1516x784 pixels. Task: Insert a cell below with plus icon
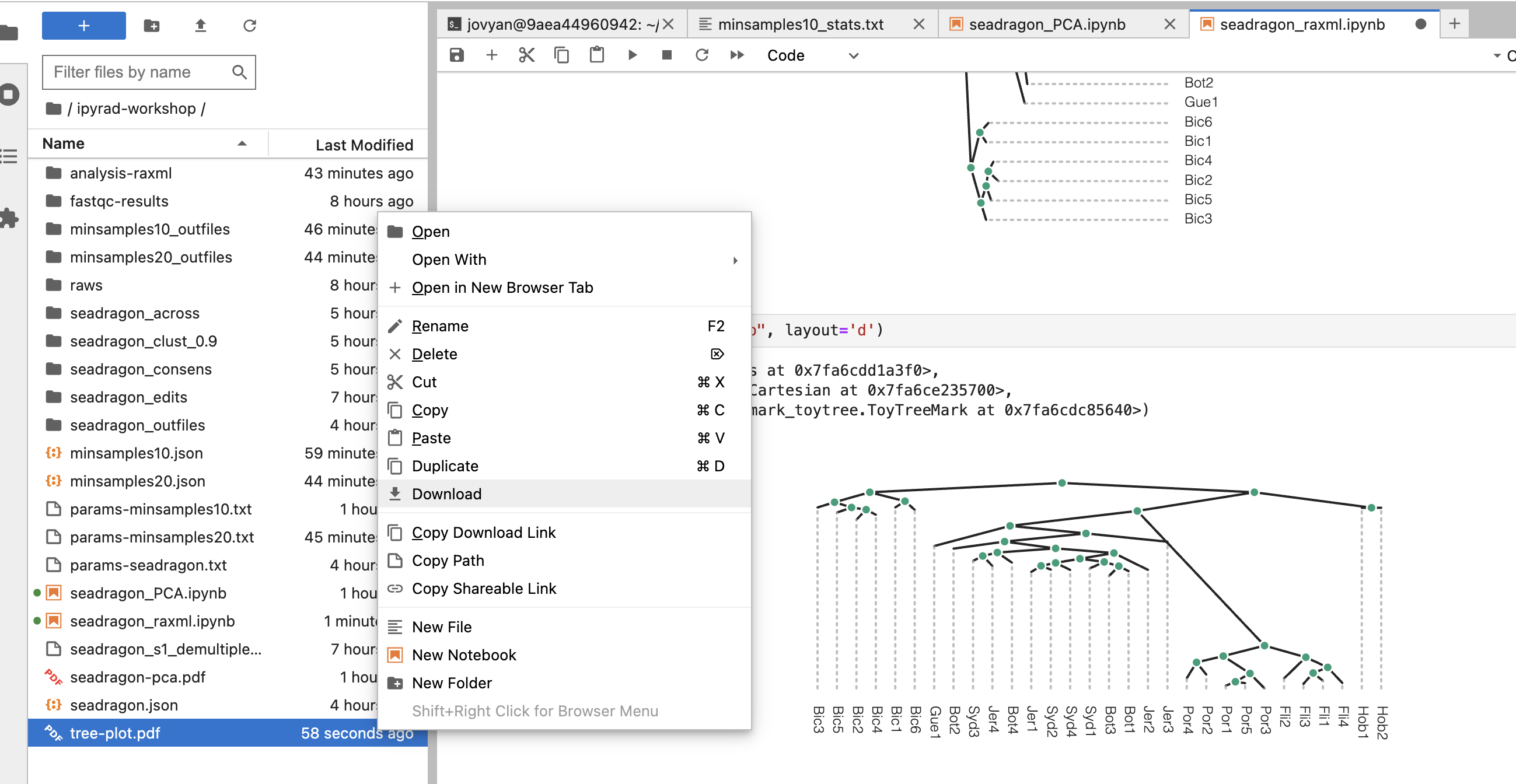pos(492,55)
